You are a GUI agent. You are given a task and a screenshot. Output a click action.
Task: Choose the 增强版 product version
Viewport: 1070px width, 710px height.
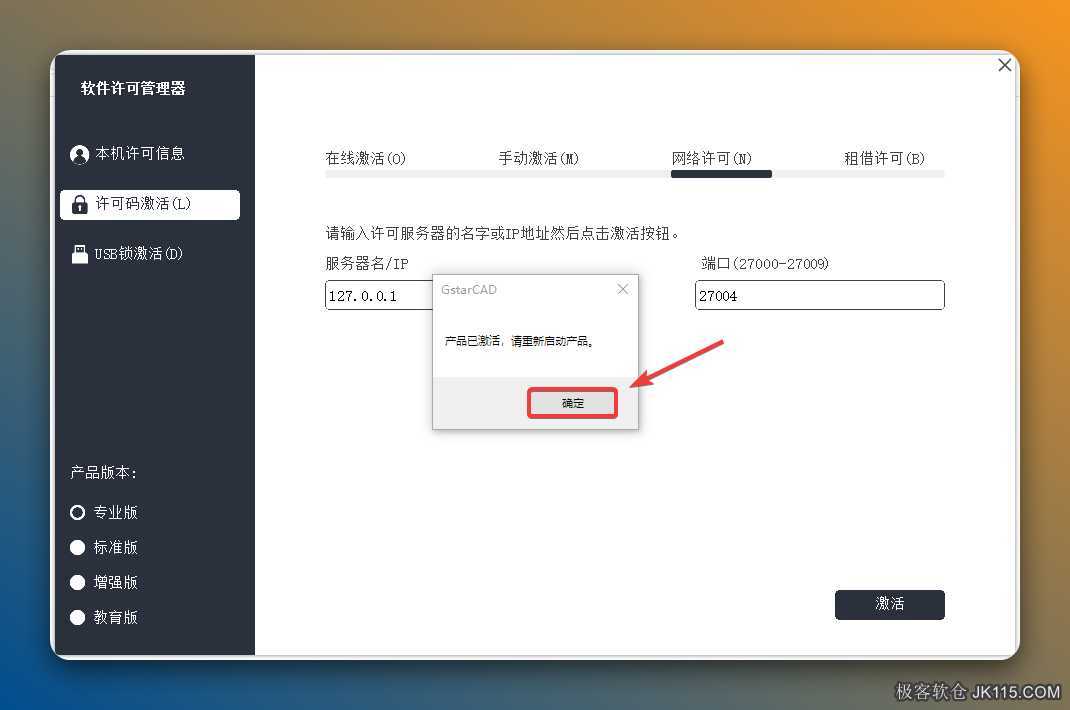pos(77,582)
